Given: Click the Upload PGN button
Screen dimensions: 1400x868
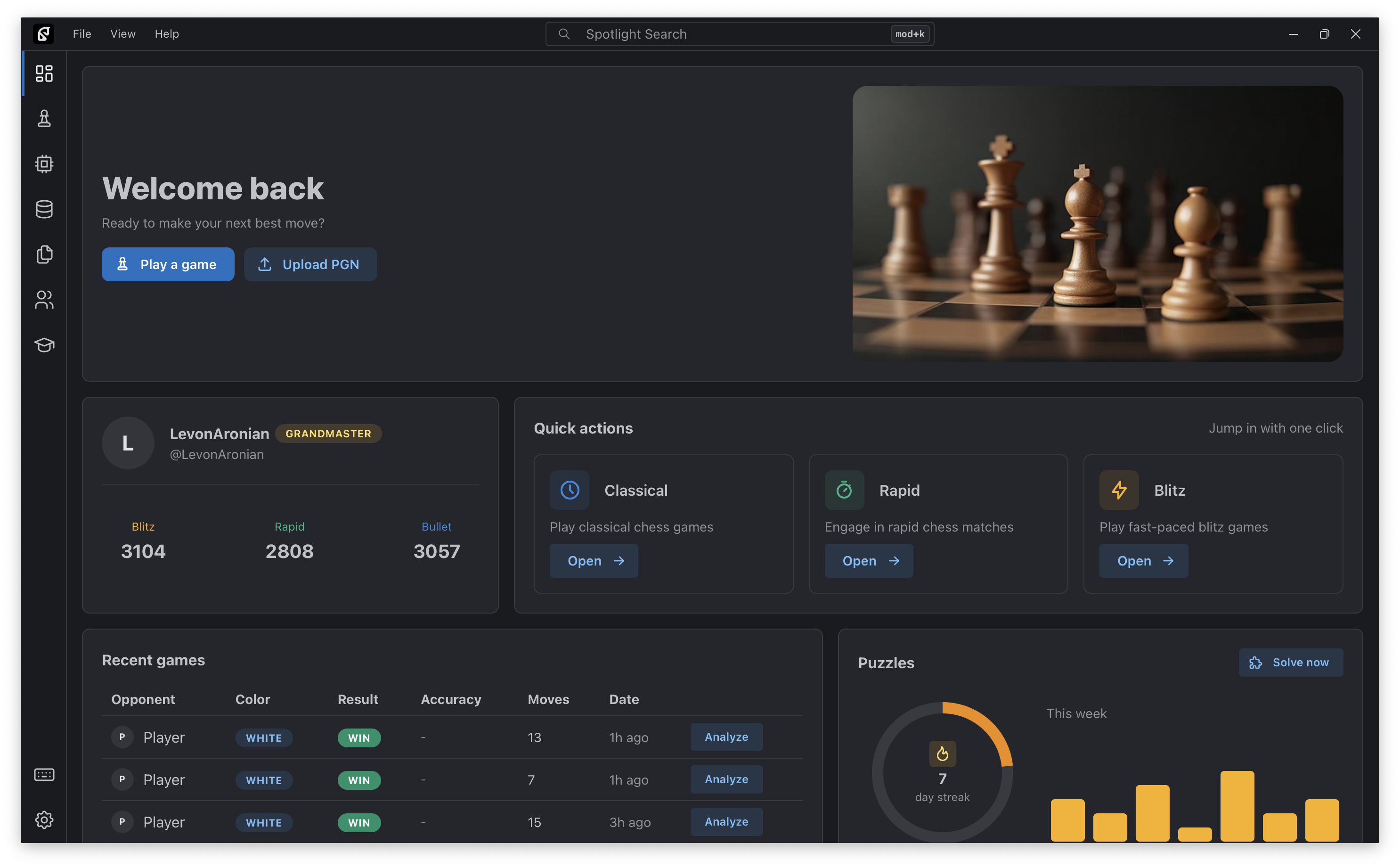Looking at the screenshot, I should point(310,265).
